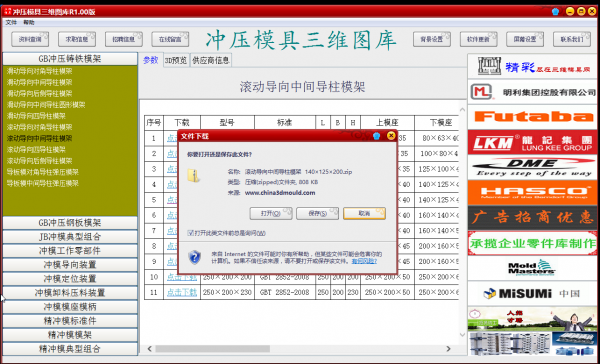Select 滑动导向中间导柱模架 in the list
The image size is (600, 364).
(39, 82)
